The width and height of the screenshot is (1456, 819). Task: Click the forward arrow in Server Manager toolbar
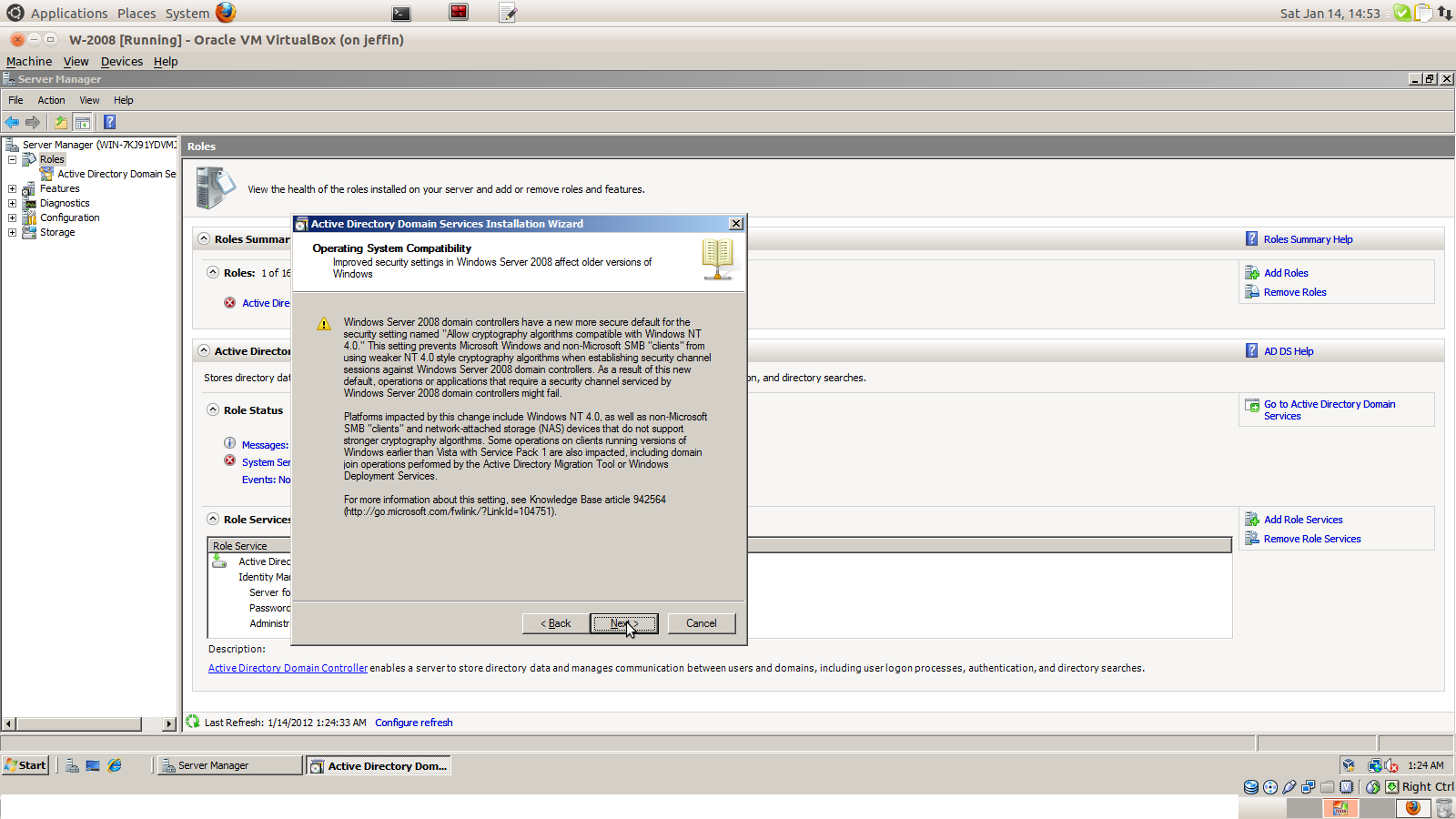[x=33, y=122]
